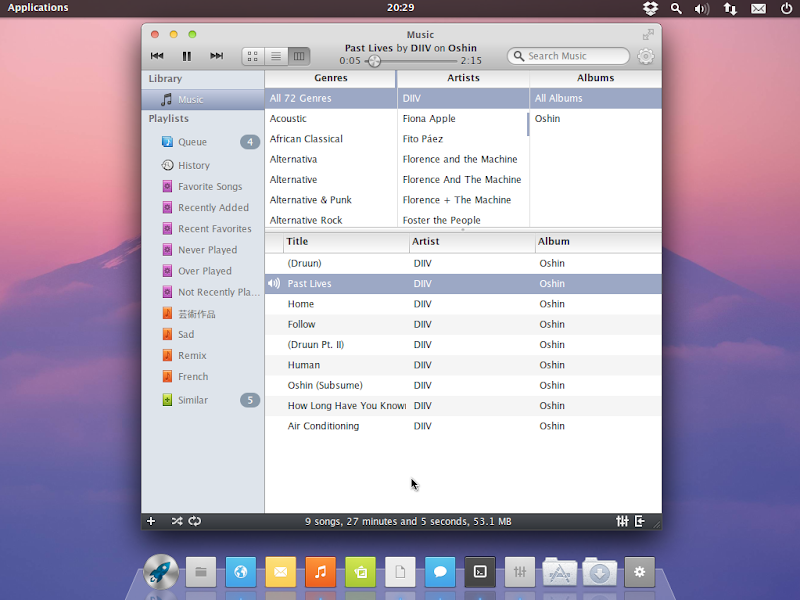Viewport: 800px width, 600px height.
Task: Pause the currently playing song
Action: [187, 56]
